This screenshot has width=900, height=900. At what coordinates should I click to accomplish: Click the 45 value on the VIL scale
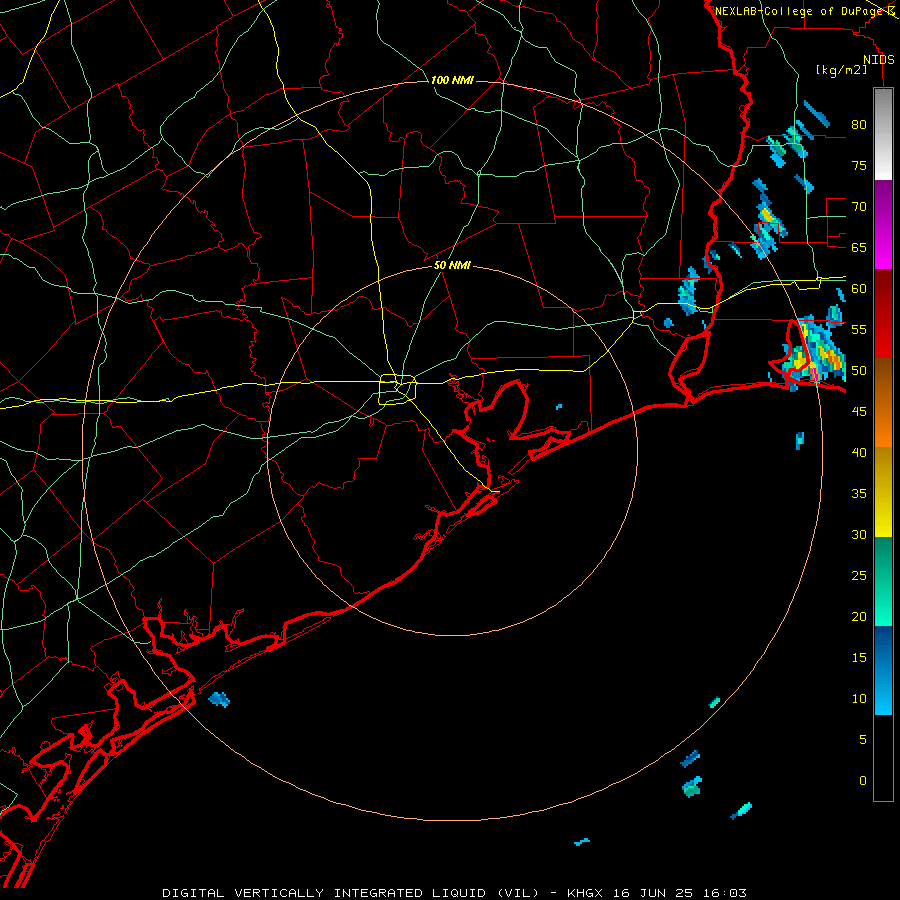point(859,412)
